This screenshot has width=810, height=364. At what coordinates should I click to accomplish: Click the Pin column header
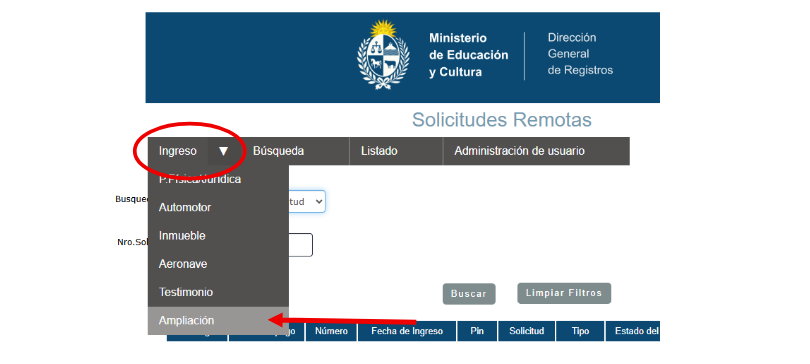(477, 331)
